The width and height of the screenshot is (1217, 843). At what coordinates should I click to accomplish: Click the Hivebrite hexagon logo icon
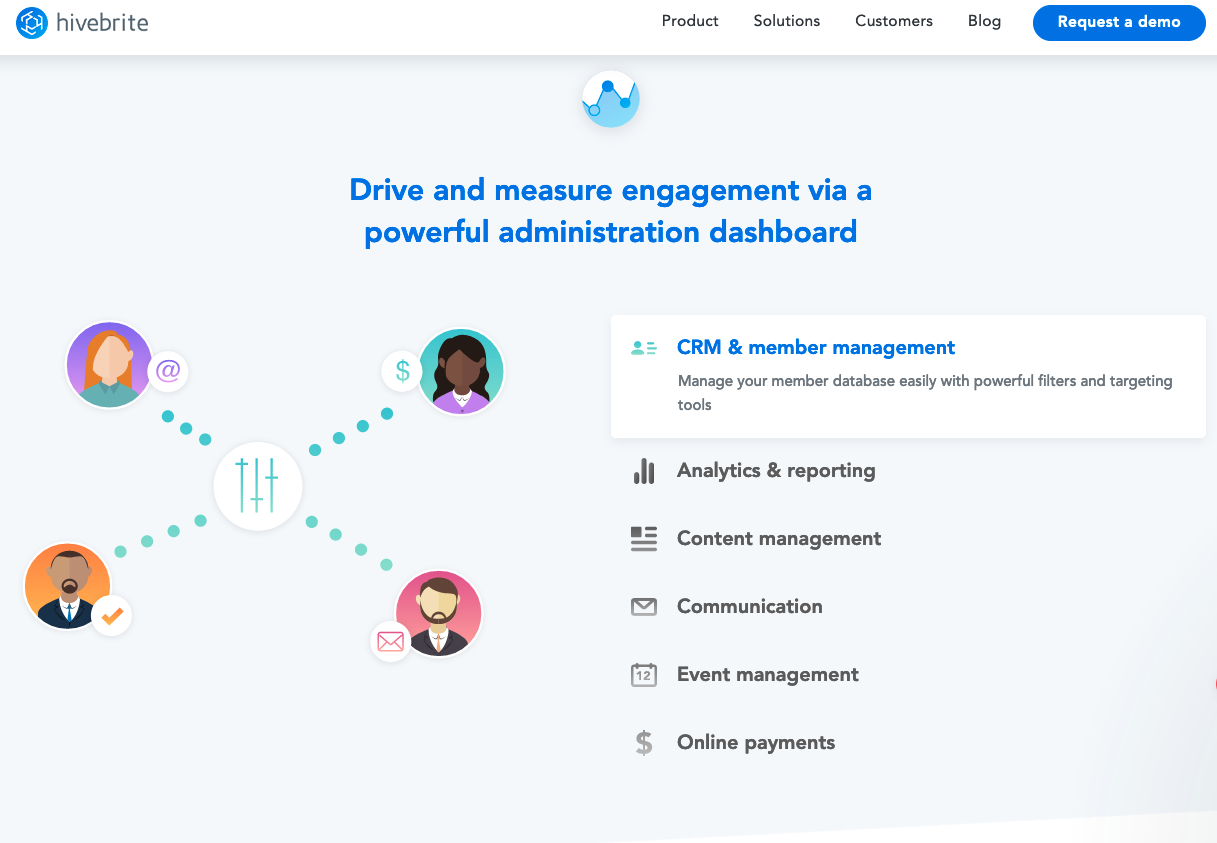pos(32,22)
